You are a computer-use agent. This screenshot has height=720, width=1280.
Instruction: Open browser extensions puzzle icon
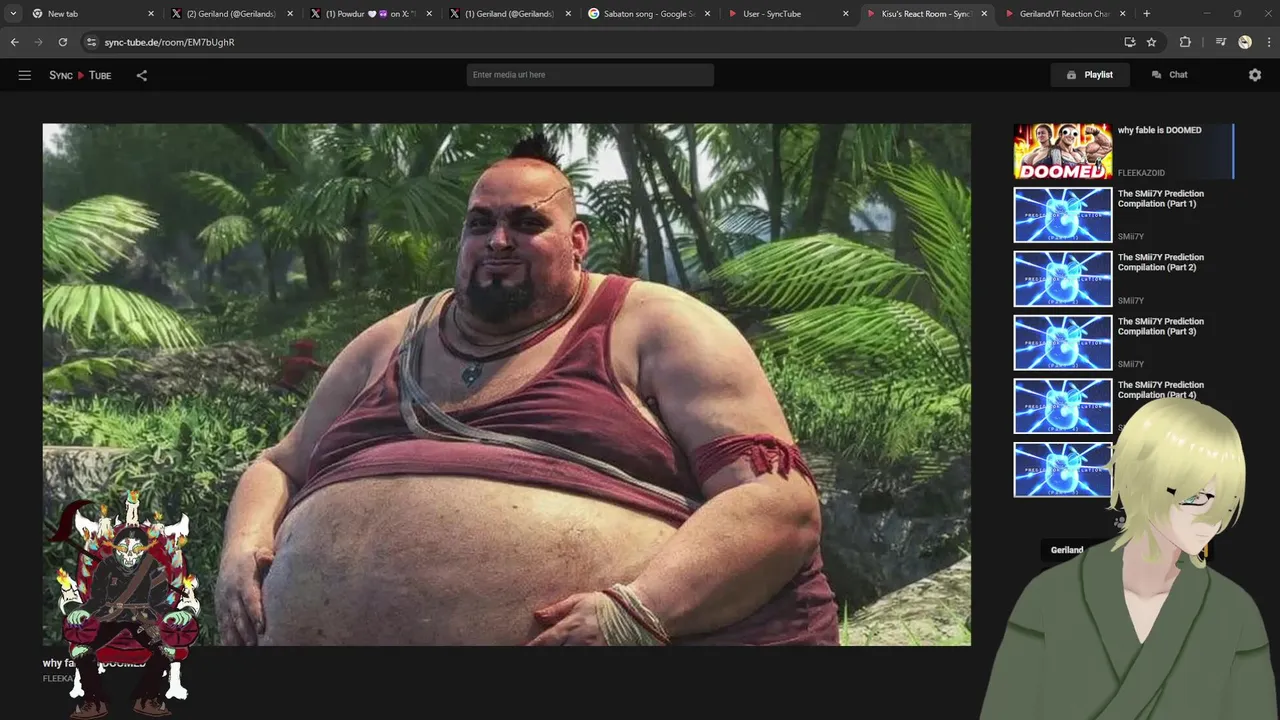pyautogui.click(x=1185, y=42)
